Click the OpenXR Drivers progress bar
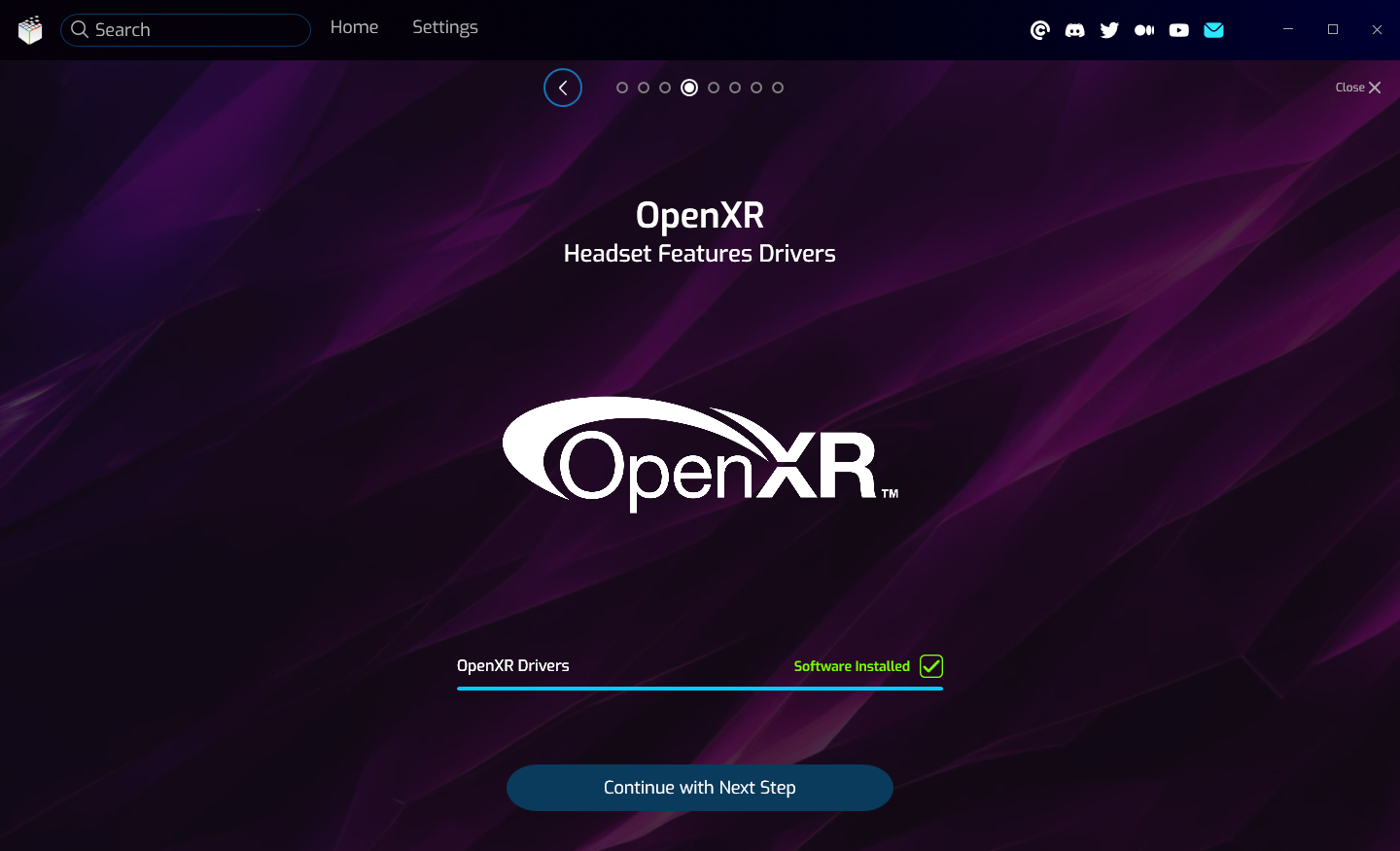The height and width of the screenshot is (851, 1400). coord(700,689)
